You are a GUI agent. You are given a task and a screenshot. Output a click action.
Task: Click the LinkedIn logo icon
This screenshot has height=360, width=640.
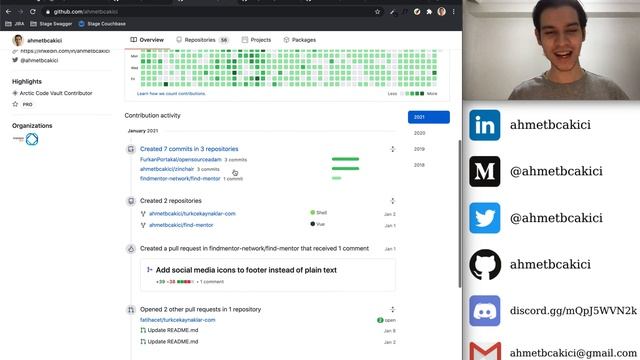tap(484, 125)
